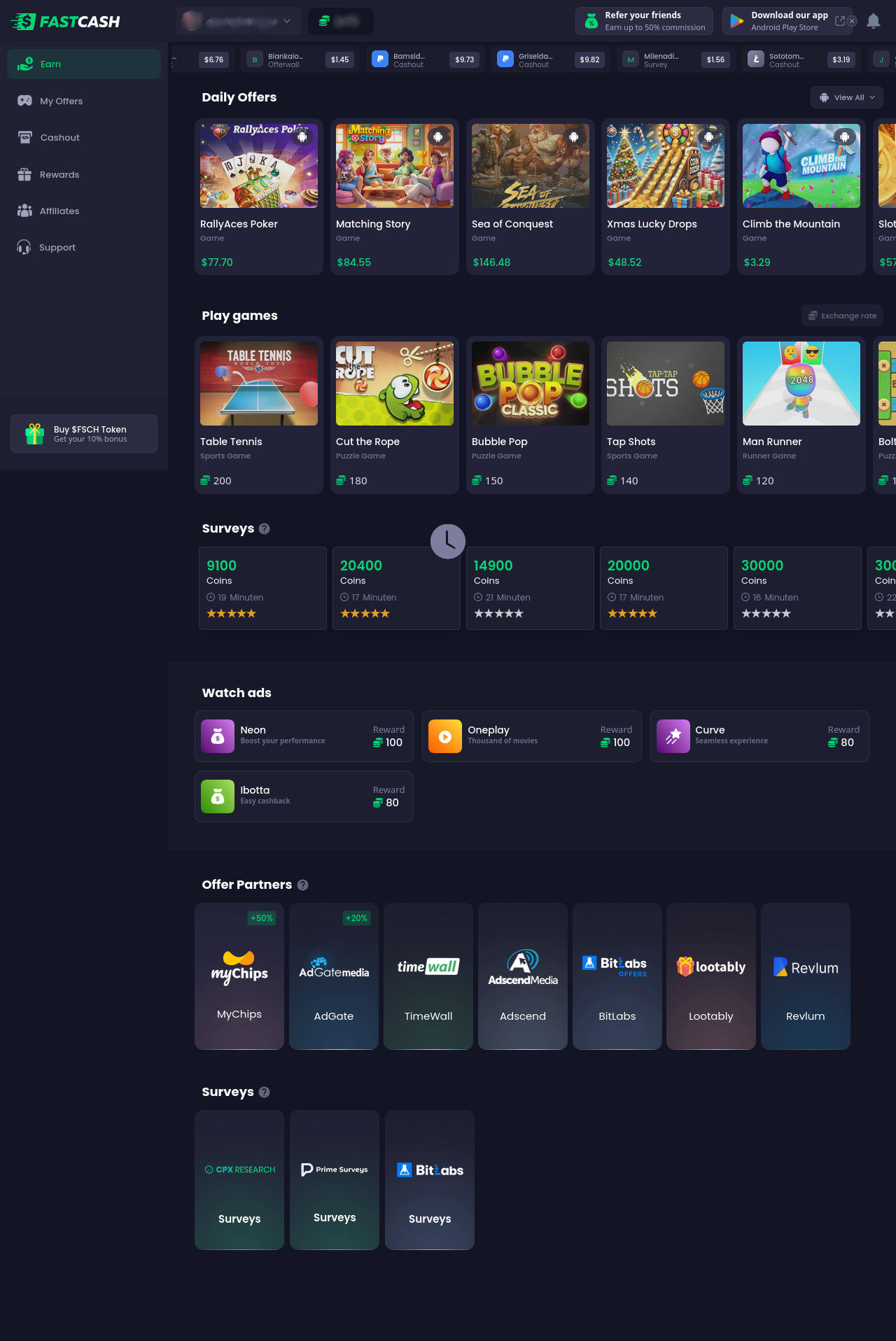Close the Download our app banner

[852, 21]
